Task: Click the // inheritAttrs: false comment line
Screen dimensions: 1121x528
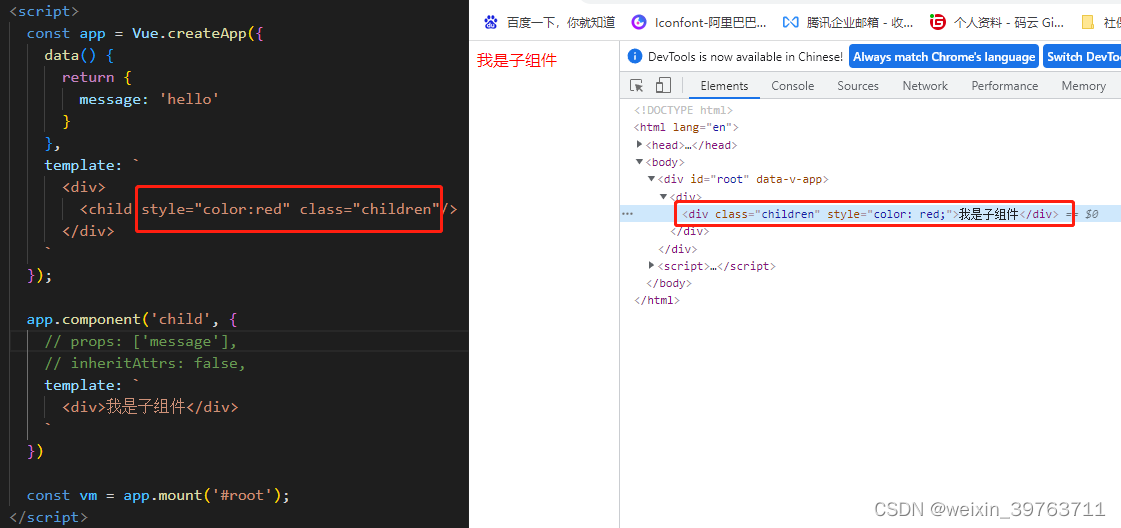Action: (x=144, y=364)
